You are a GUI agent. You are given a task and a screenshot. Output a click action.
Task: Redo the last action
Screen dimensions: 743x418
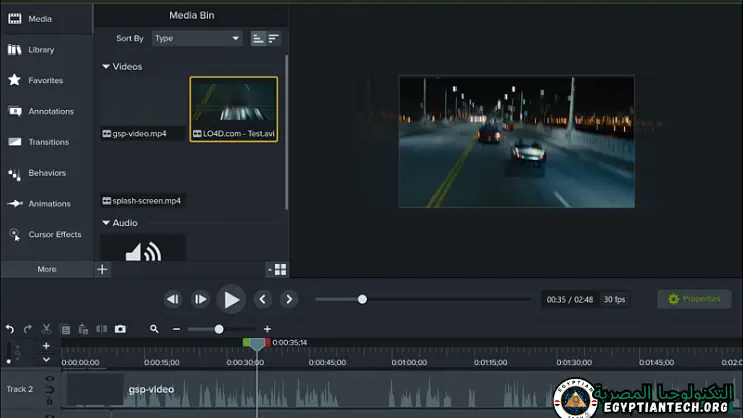[x=28, y=329]
